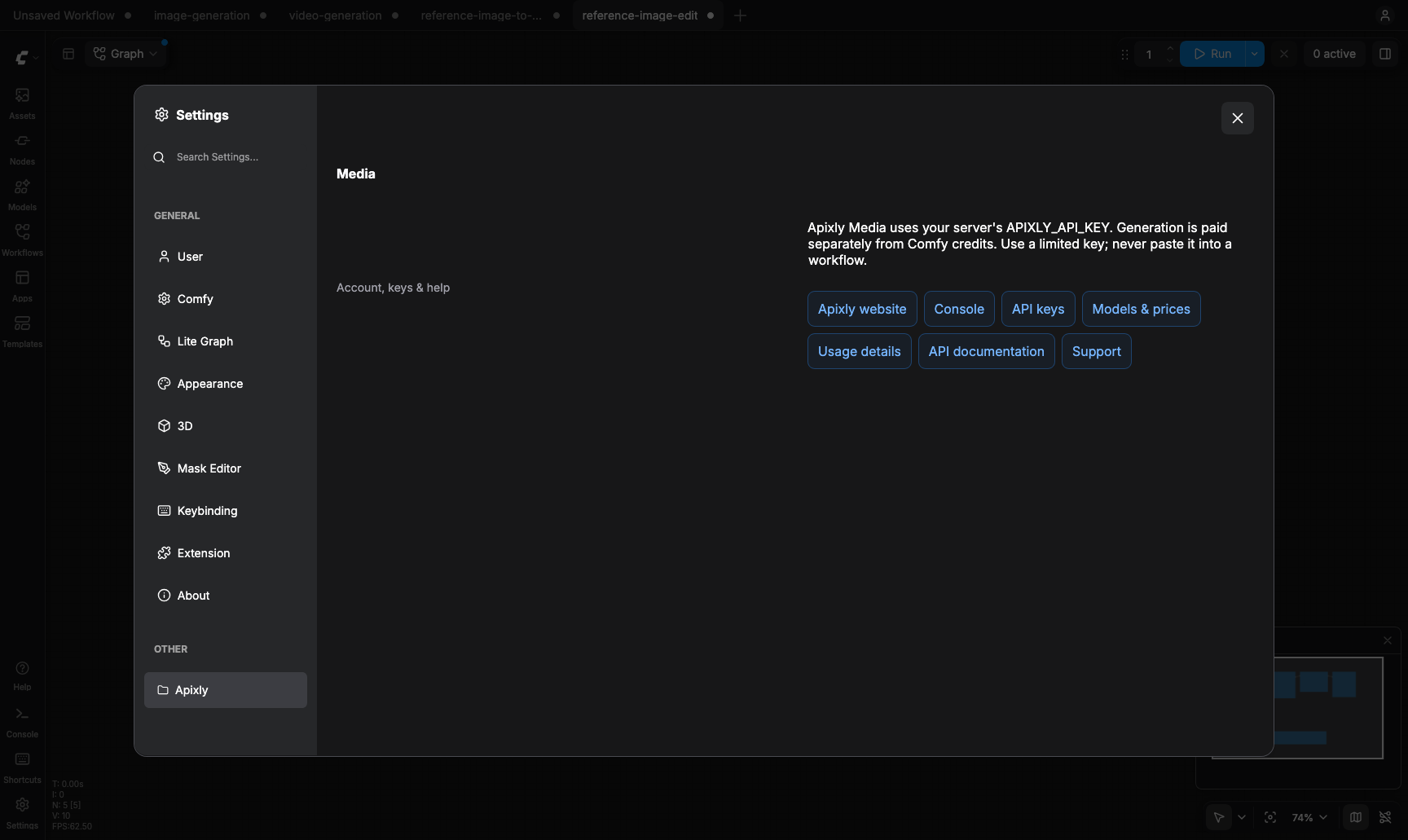
Task: Open the zoom 74% dropdown
Action: [x=1309, y=817]
